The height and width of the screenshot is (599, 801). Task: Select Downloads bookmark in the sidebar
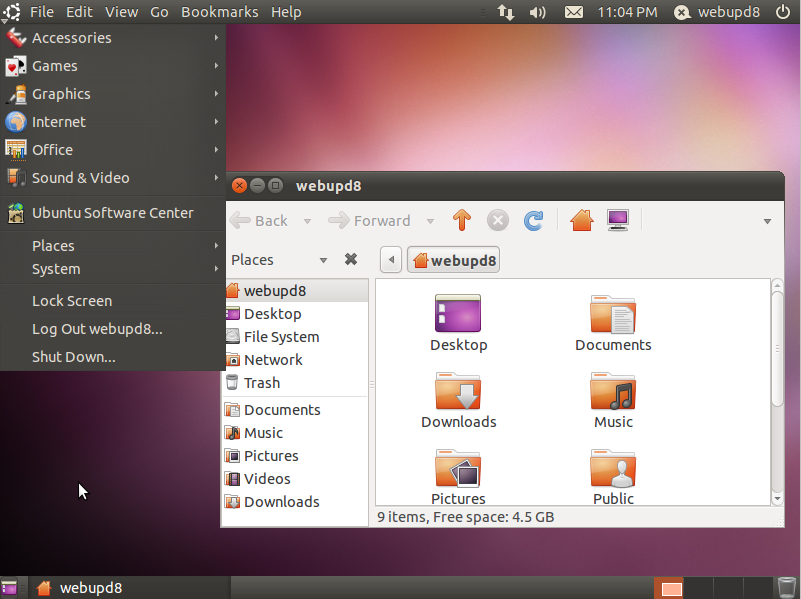(x=296, y=502)
